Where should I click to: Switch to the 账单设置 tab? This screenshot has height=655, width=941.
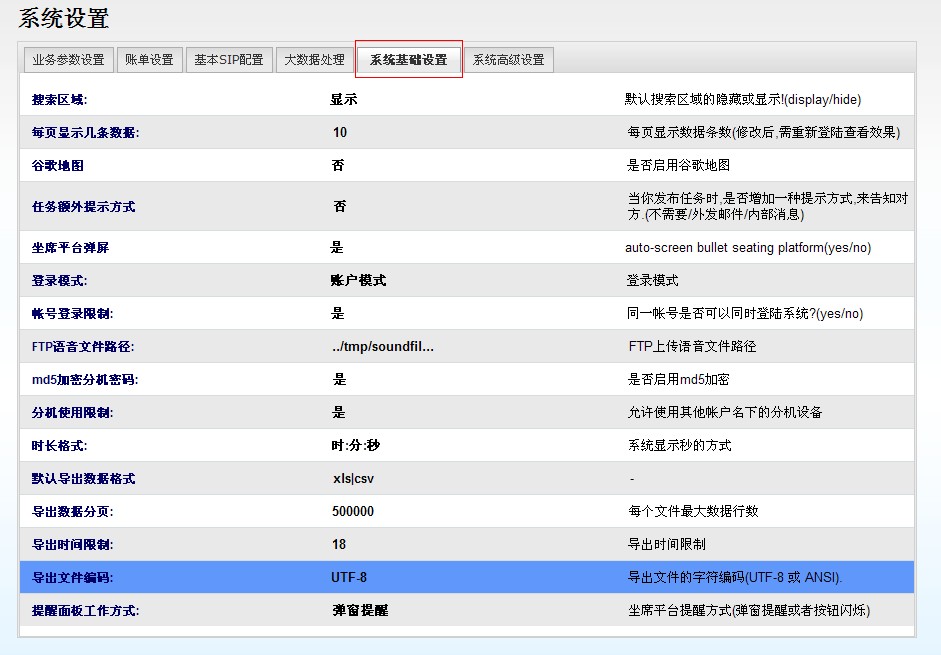click(x=149, y=60)
